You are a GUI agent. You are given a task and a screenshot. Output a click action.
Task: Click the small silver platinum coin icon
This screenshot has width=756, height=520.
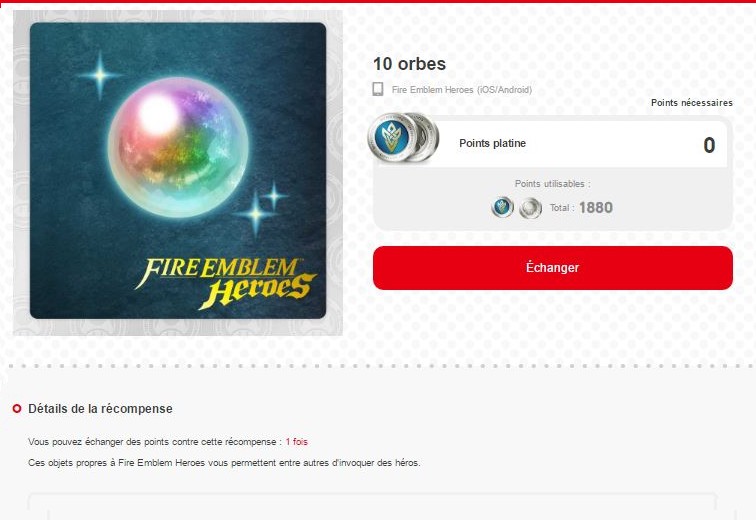point(530,208)
